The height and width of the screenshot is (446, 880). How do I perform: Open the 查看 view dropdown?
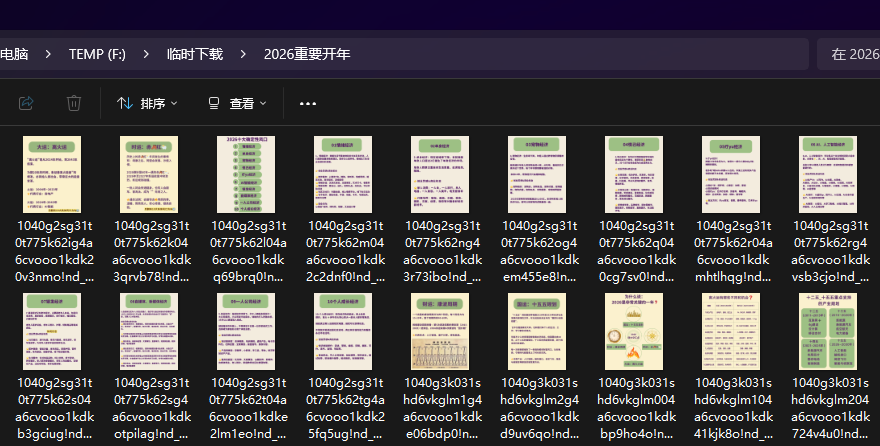tap(237, 103)
